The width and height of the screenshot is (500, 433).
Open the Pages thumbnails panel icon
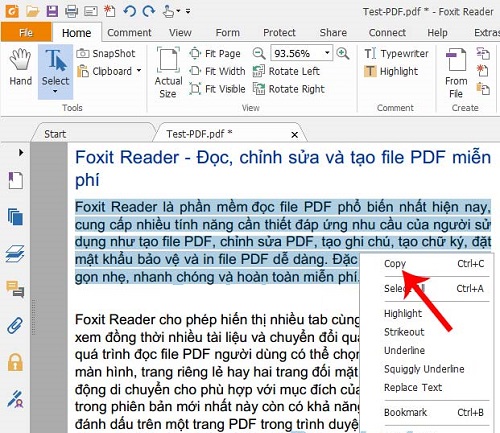(16, 217)
